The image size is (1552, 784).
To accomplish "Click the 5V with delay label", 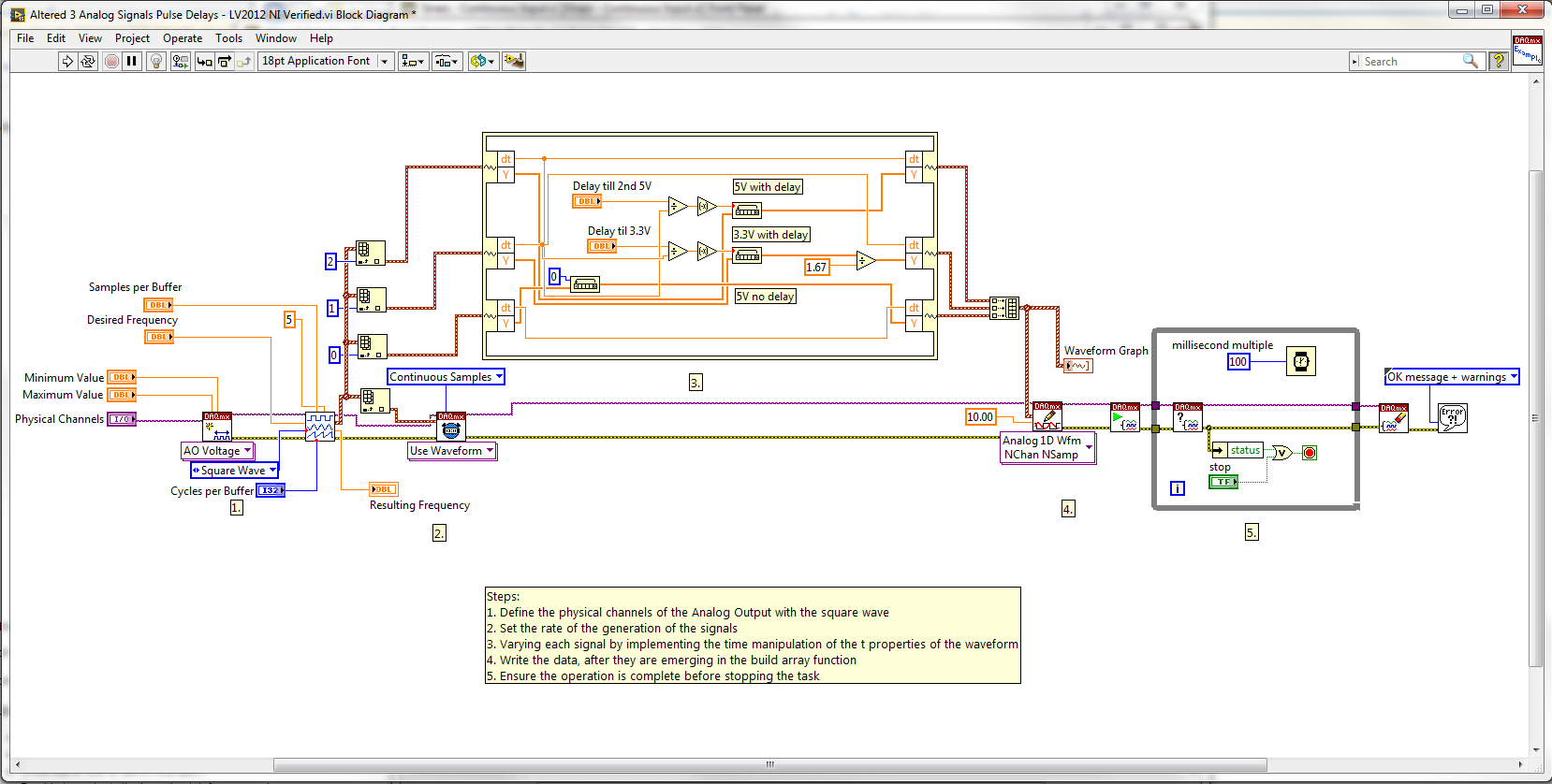I will coord(768,187).
